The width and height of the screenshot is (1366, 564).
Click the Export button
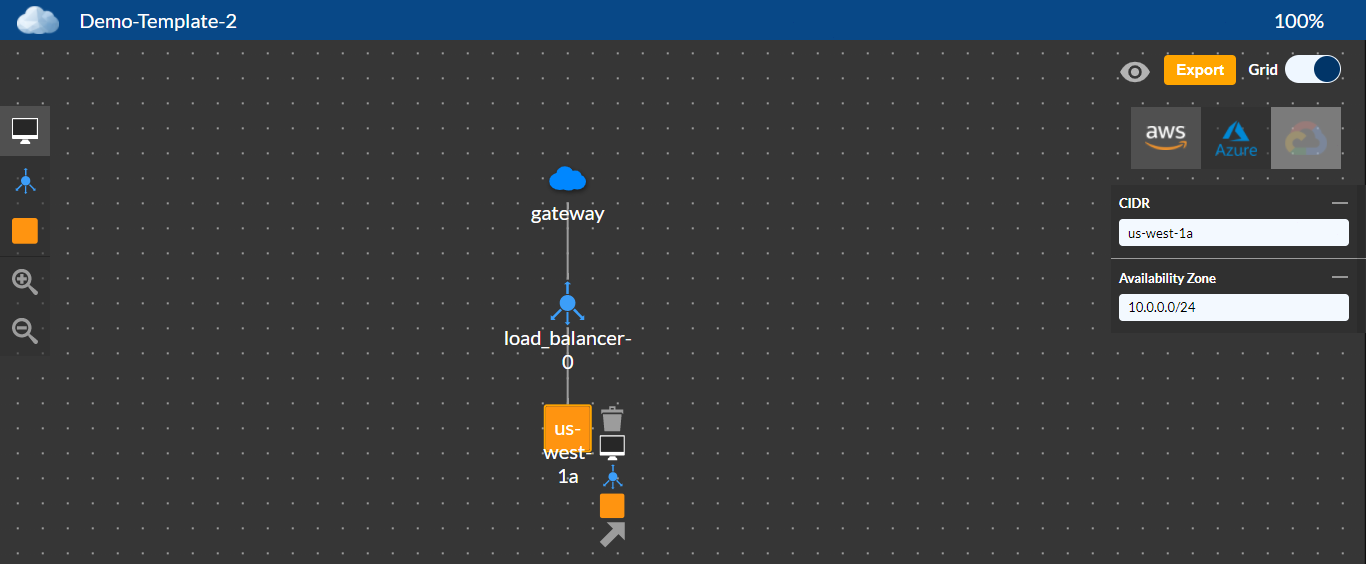coord(1200,70)
